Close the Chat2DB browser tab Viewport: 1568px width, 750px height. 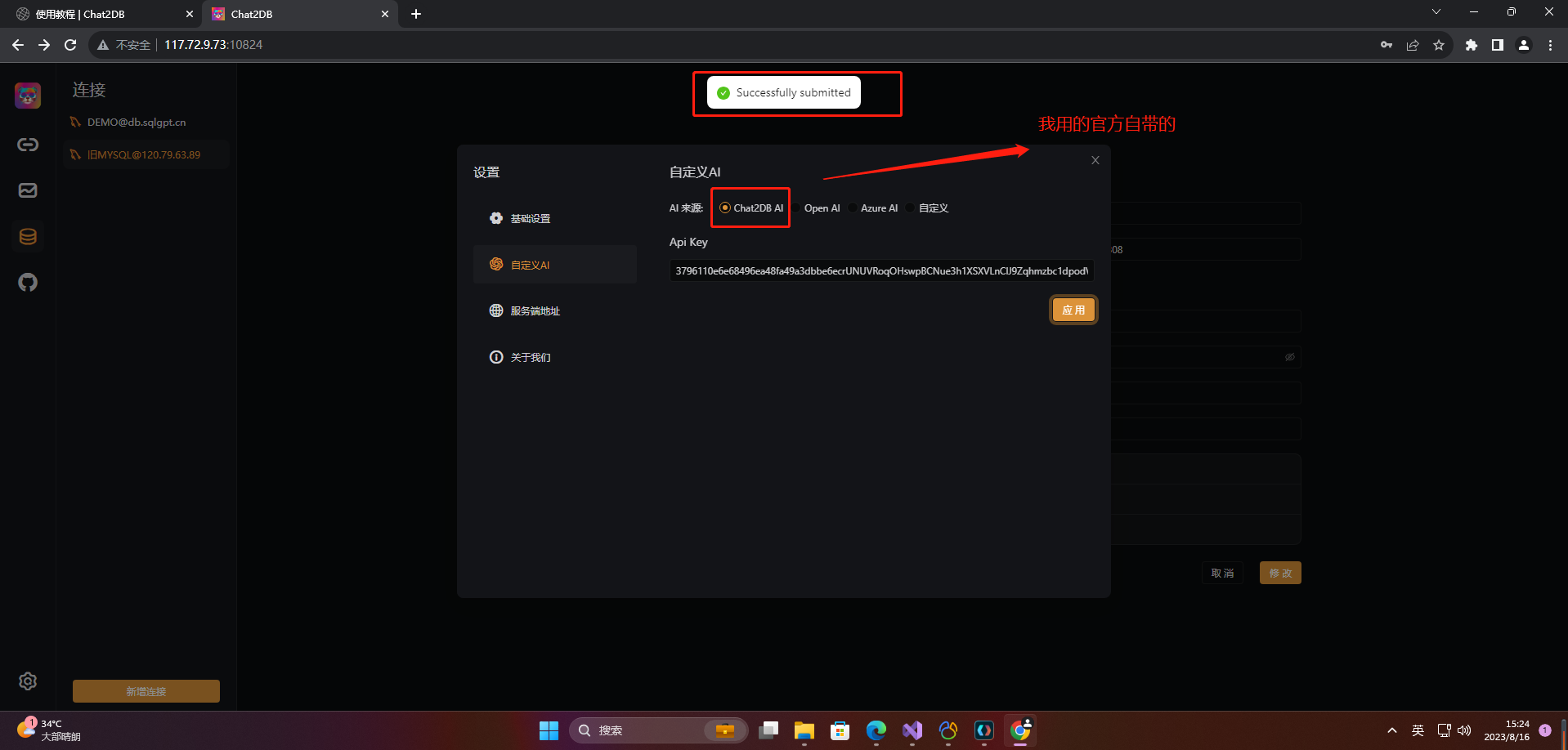pyautogui.click(x=385, y=14)
